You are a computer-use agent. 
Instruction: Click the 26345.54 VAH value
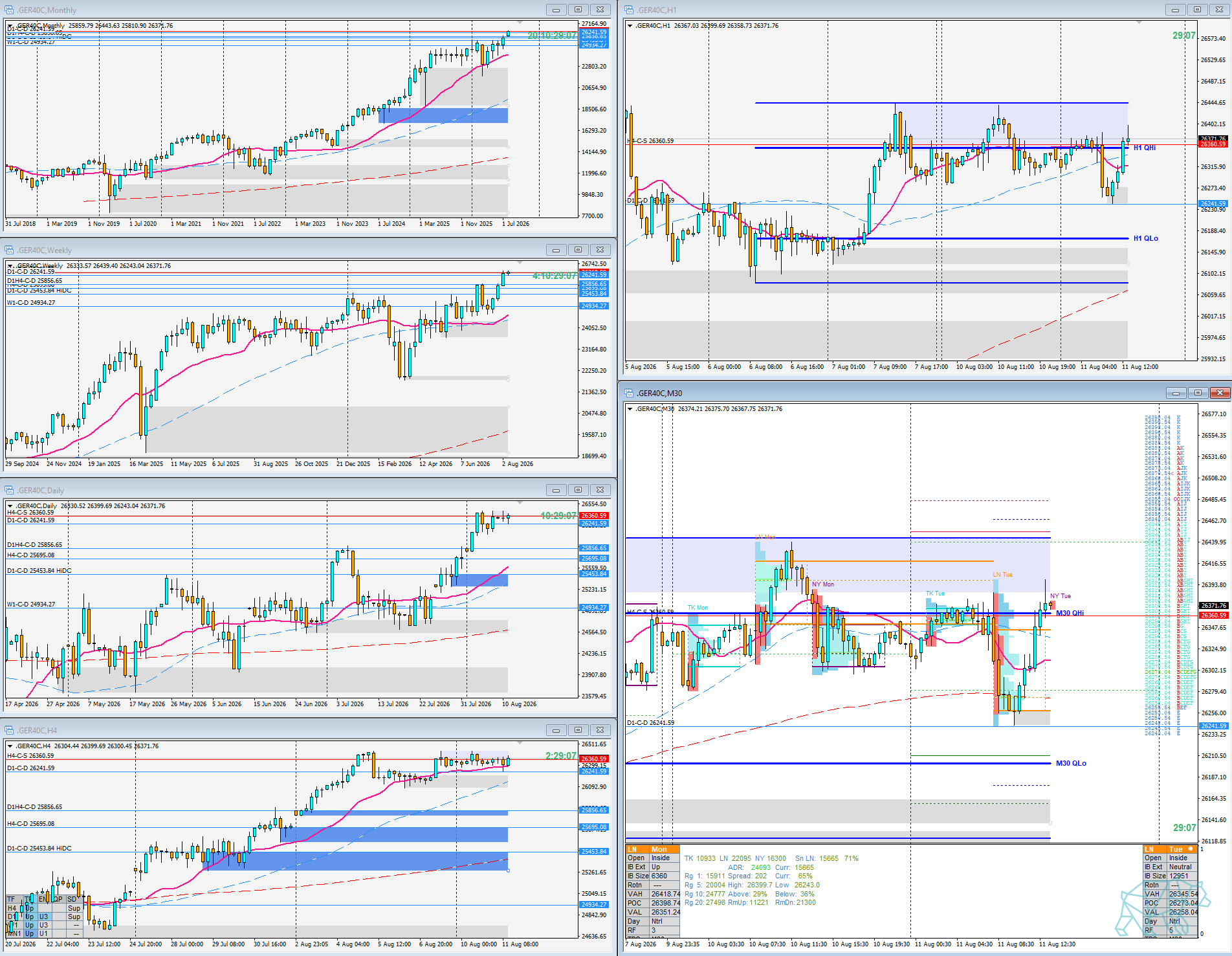1183,894
